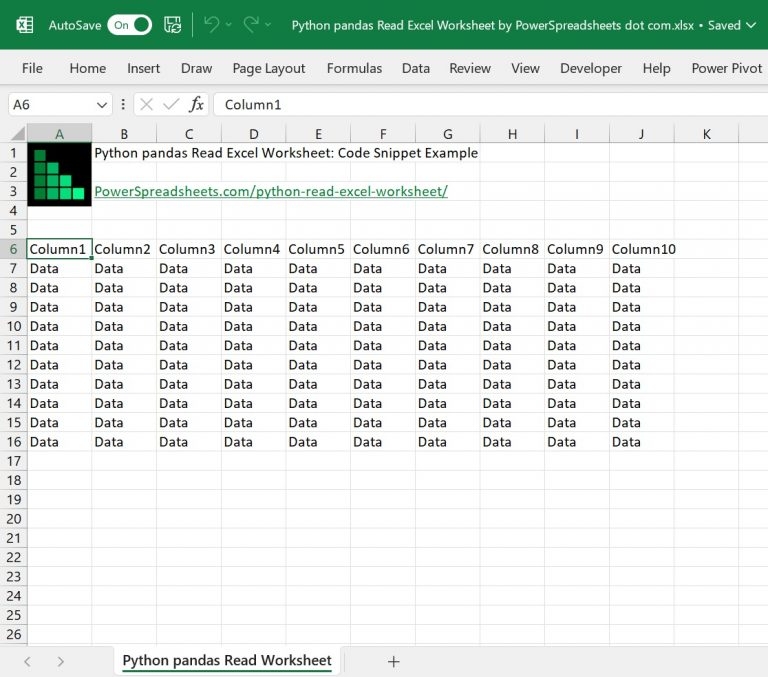768x677 pixels.
Task: Toggle the AutoSave switch off
Action: pyautogui.click(x=130, y=25)
